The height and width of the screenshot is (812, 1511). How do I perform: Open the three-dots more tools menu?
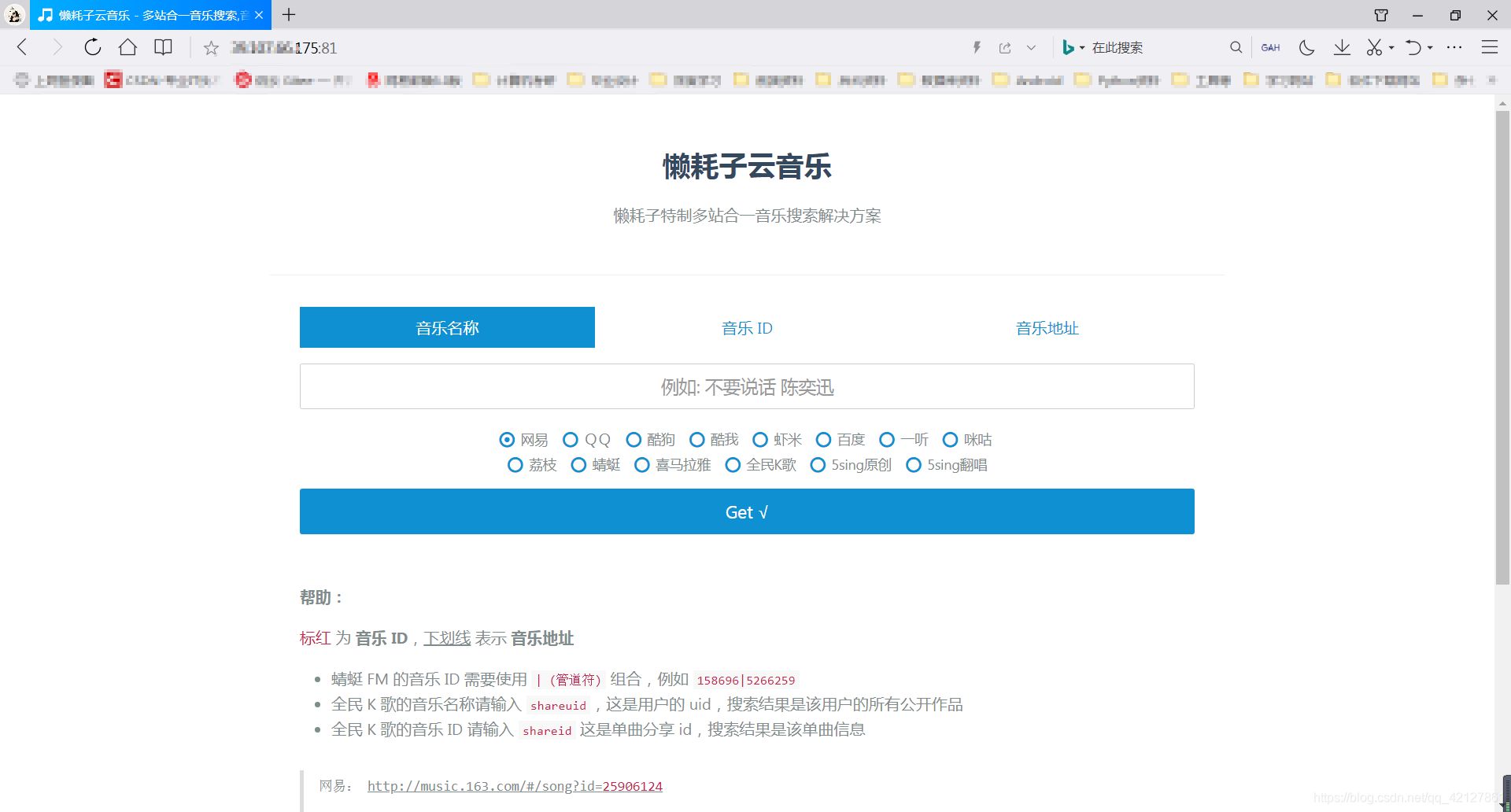tap(1454, 47)
